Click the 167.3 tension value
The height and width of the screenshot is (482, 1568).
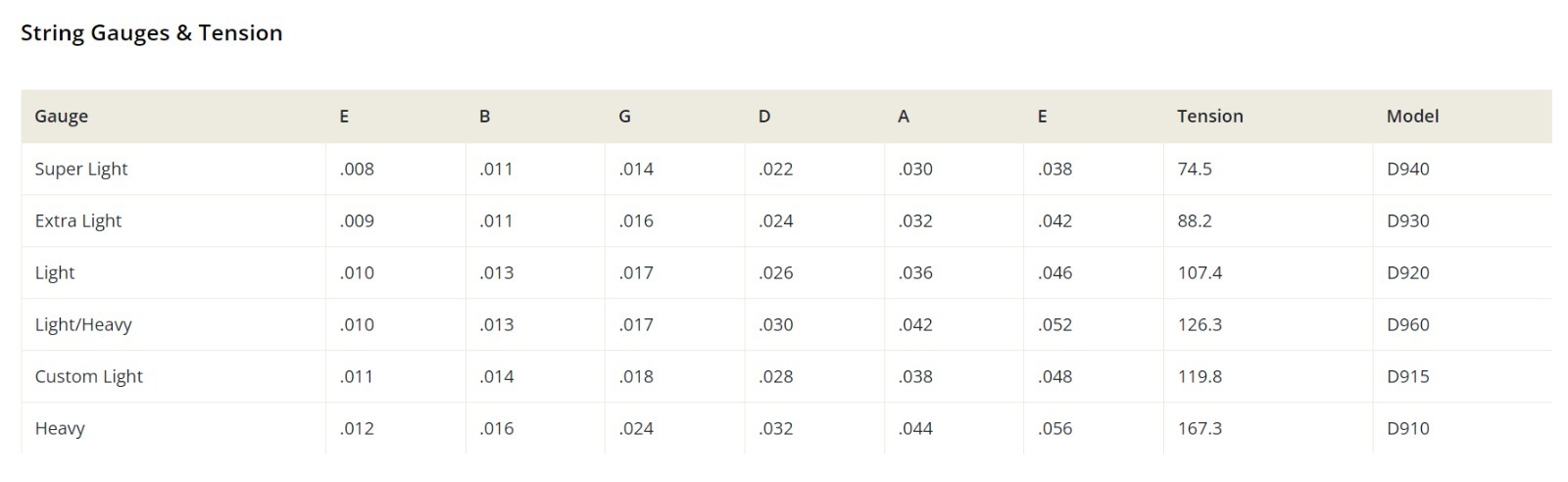pyautogui.click(x=1200, y=428)
